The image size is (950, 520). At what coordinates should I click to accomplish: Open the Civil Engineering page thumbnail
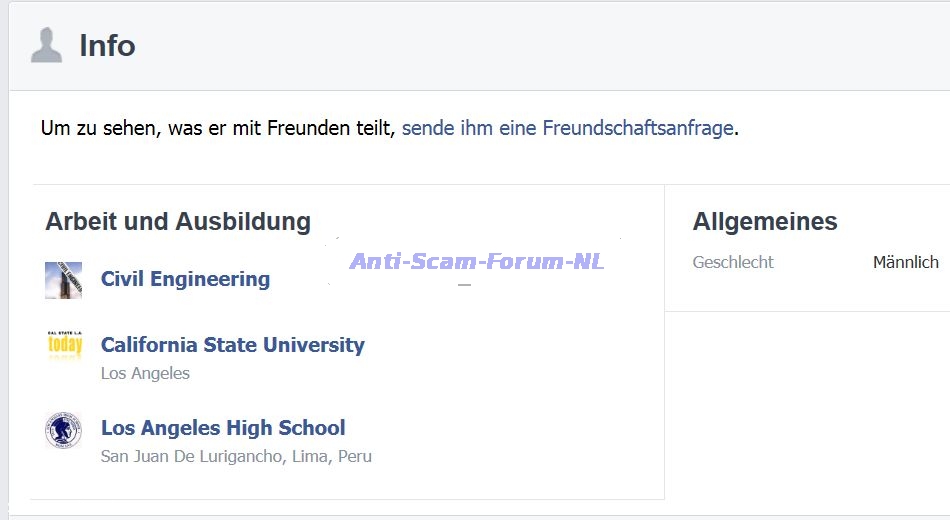[x=63, y=280]
